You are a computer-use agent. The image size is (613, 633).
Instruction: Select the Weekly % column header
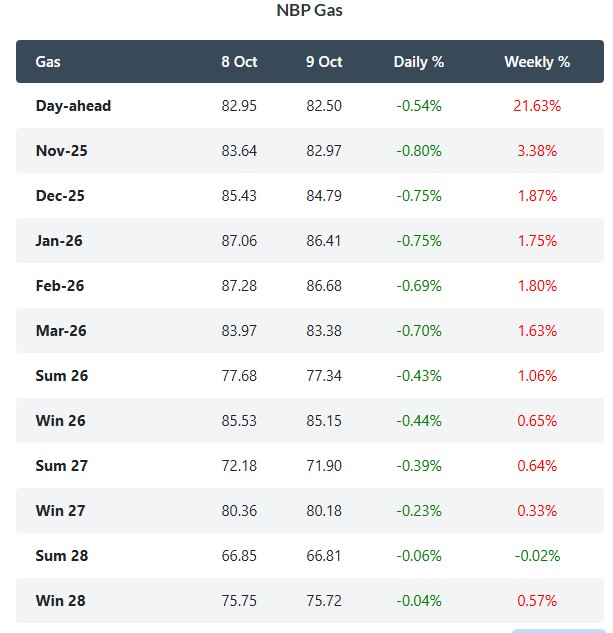537,61
